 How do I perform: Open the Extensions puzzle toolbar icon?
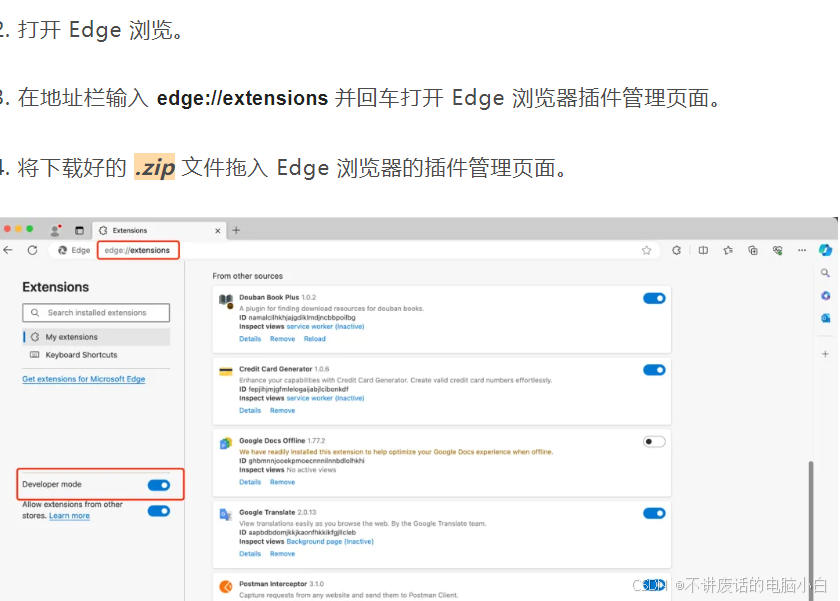coord(677,250)
